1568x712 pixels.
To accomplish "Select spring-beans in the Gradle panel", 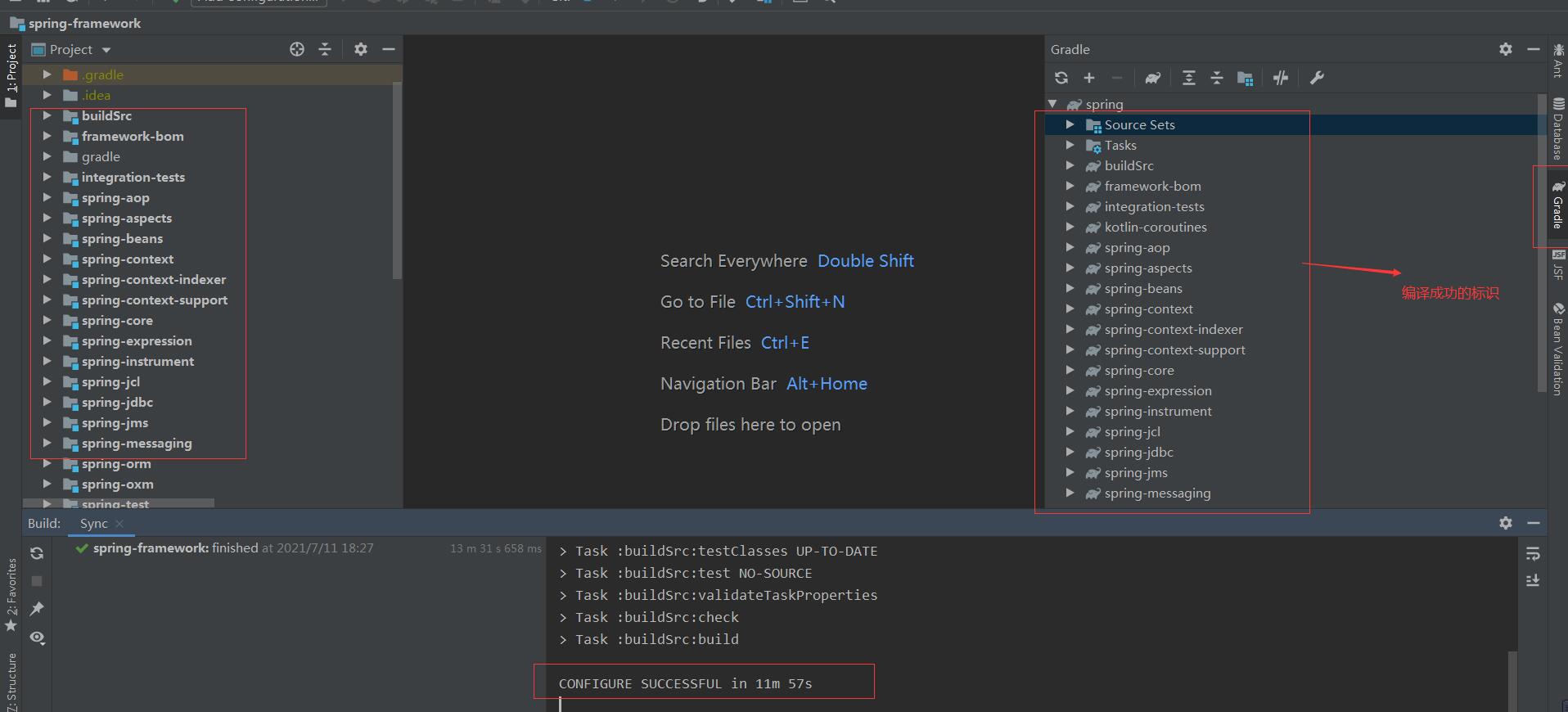I will point(1143,288).
